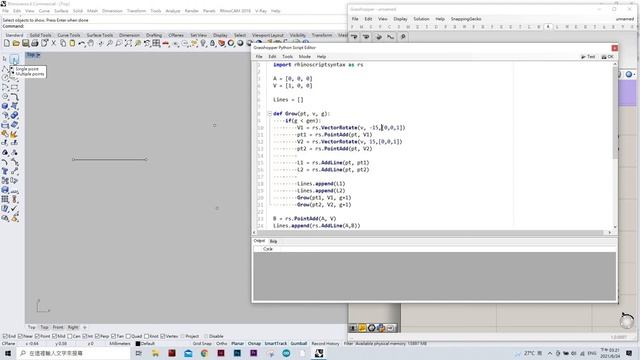This screenshot has height=360, width=640.
Task: Toggle End osnap checkbox
Action: click(x=4, y=336)
